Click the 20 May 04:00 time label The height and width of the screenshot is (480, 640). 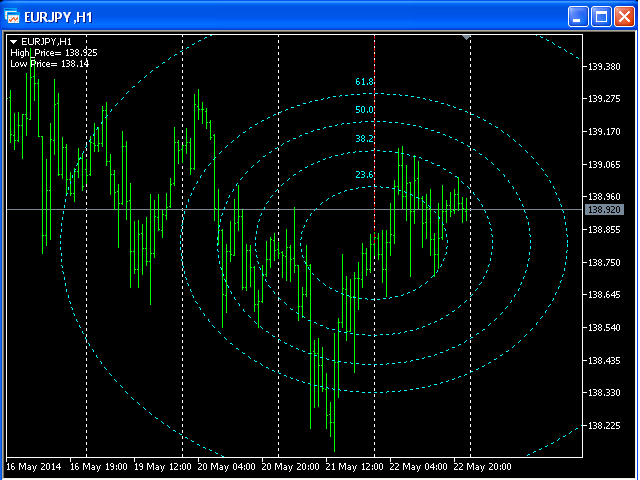[227, 467]
